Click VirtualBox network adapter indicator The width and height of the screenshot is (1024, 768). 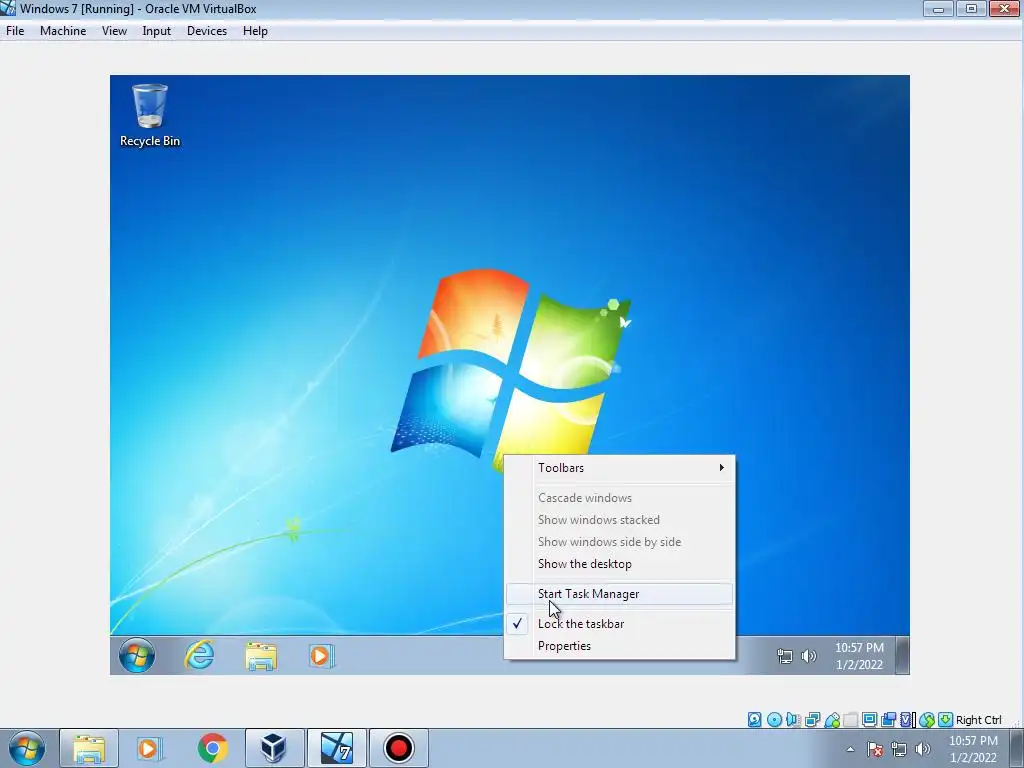pos(812,720)
